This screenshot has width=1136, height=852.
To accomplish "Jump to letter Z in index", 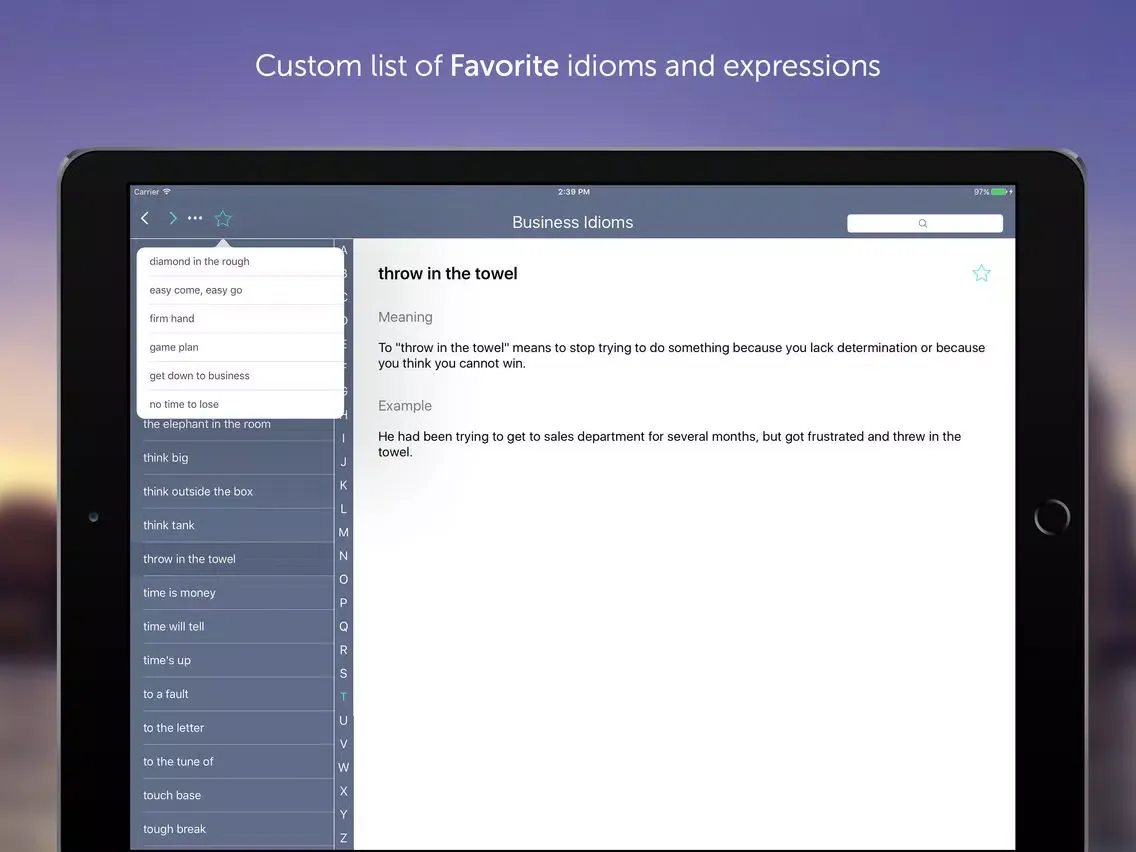I will pyautogui.click(x=343, y=838).
